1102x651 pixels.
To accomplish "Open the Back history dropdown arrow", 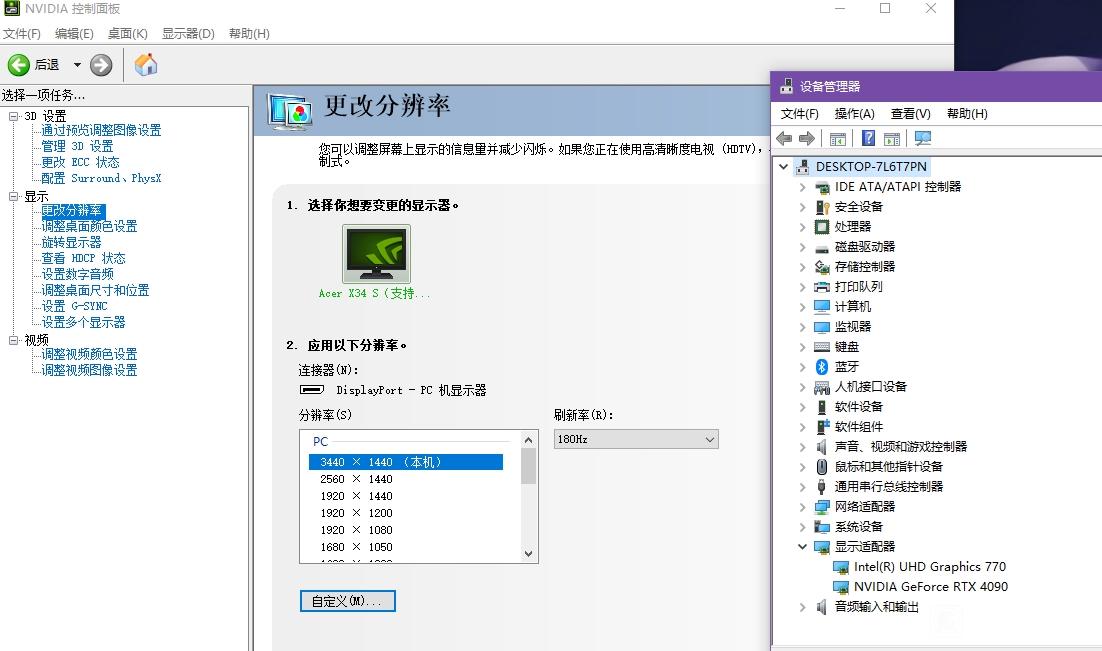I will coord(77,65).
